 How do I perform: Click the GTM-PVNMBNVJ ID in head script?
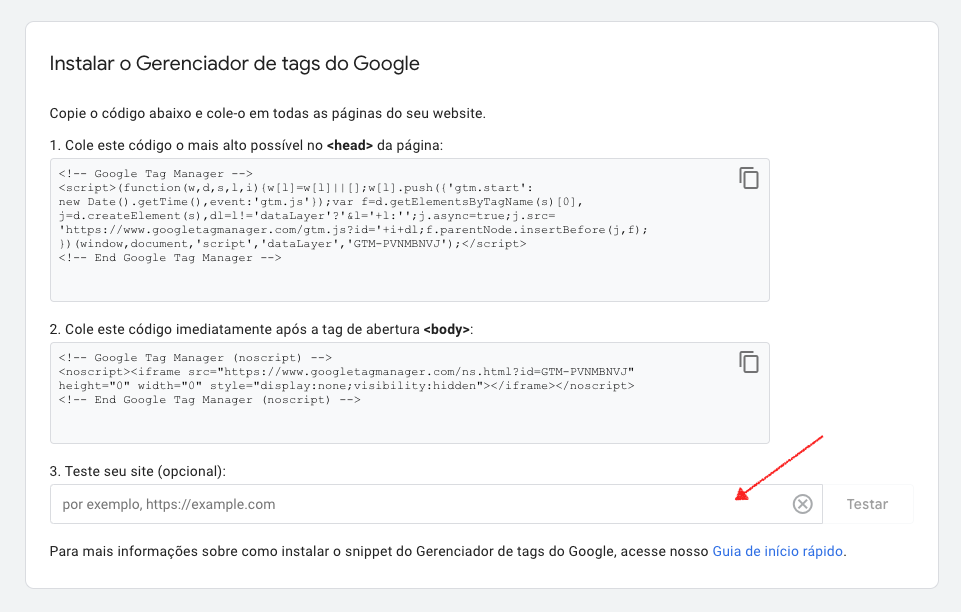tap(383, 243)
